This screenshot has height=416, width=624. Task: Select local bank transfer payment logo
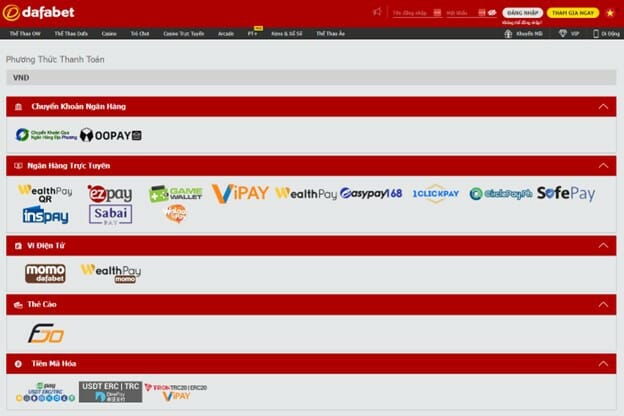pyautogui.click(x=46, y=135)
